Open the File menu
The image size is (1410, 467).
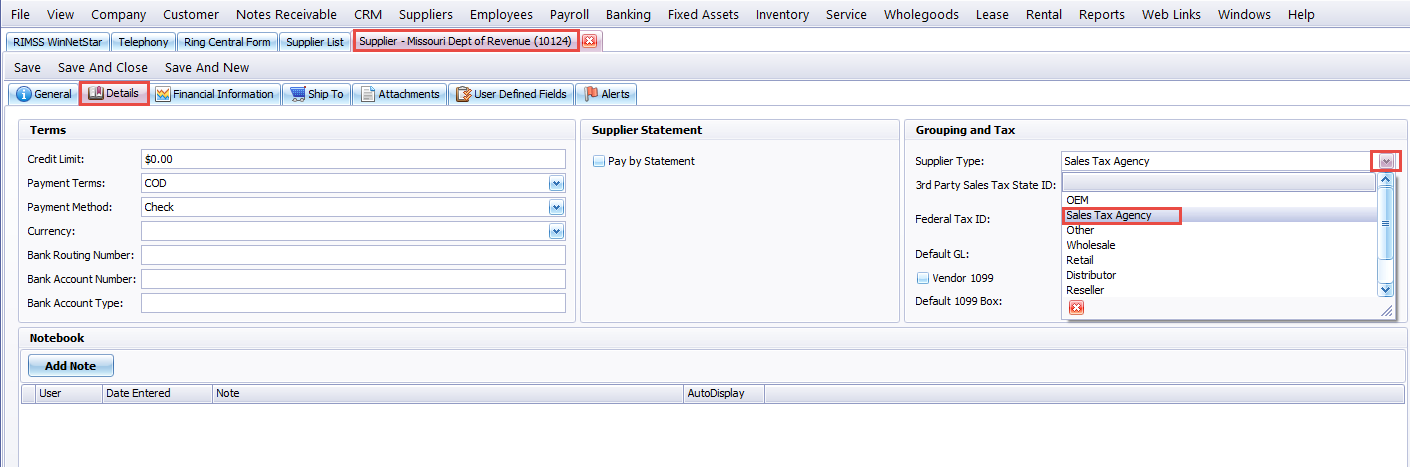tap(21, 15)
